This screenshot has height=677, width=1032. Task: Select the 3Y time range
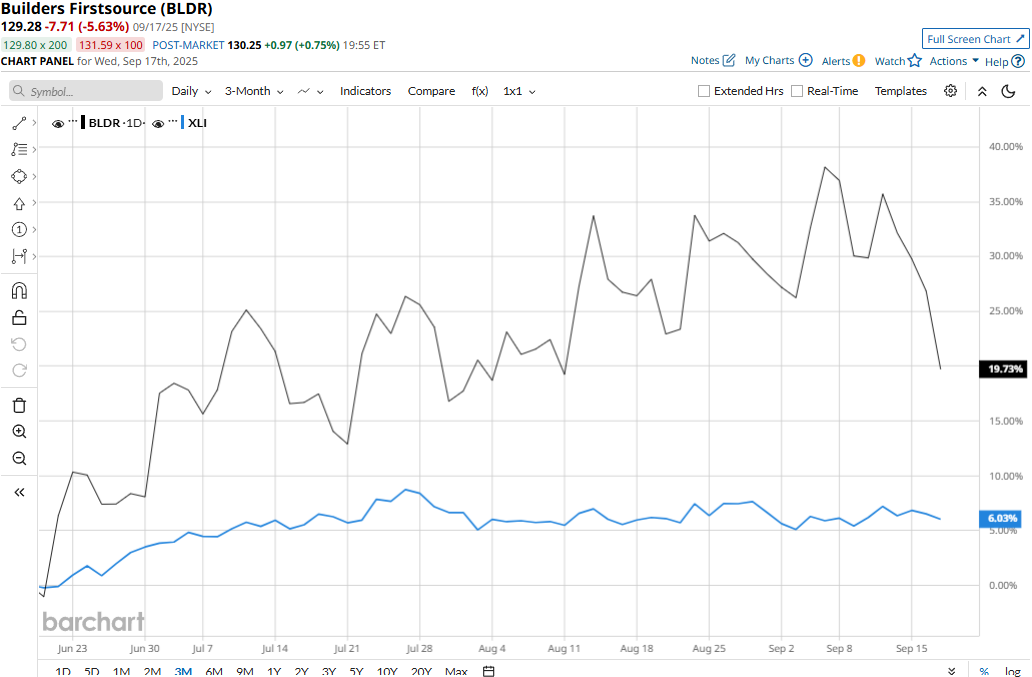[328, 671]
